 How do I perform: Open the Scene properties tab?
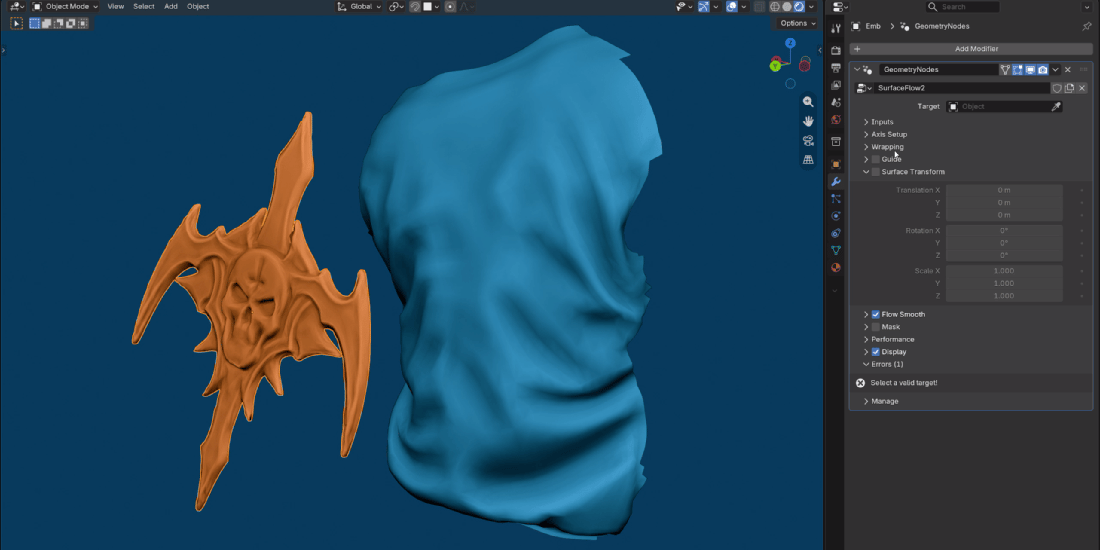coord(836,102)
